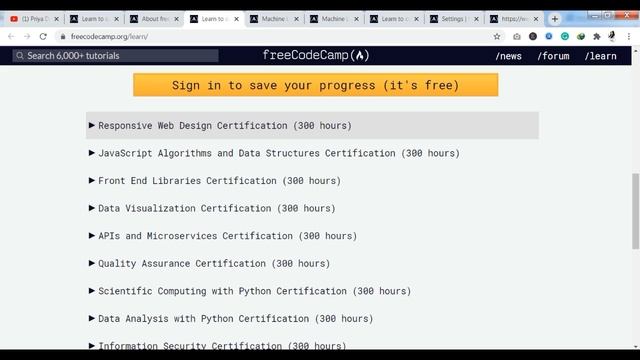The image size is (640, 360).
Task: Close the About freeCodeCamp tab
Action: pos(176,19)
